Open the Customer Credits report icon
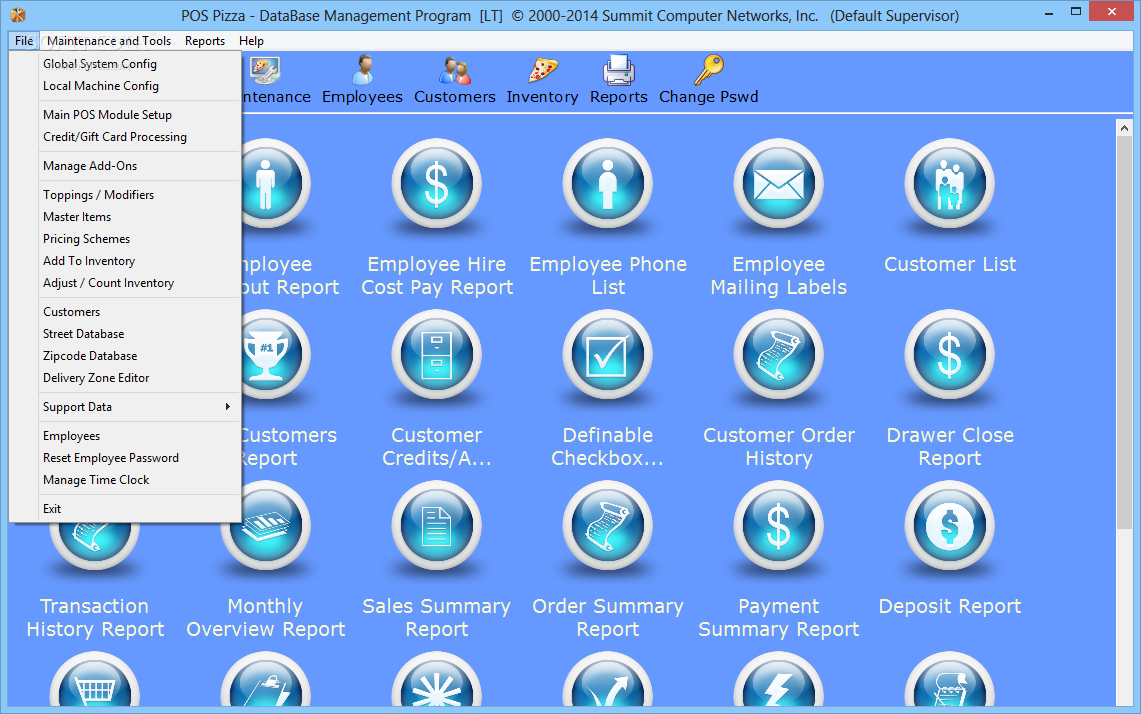The height and width of the screenshot is (714, 1141). click(x=437, y=354)
